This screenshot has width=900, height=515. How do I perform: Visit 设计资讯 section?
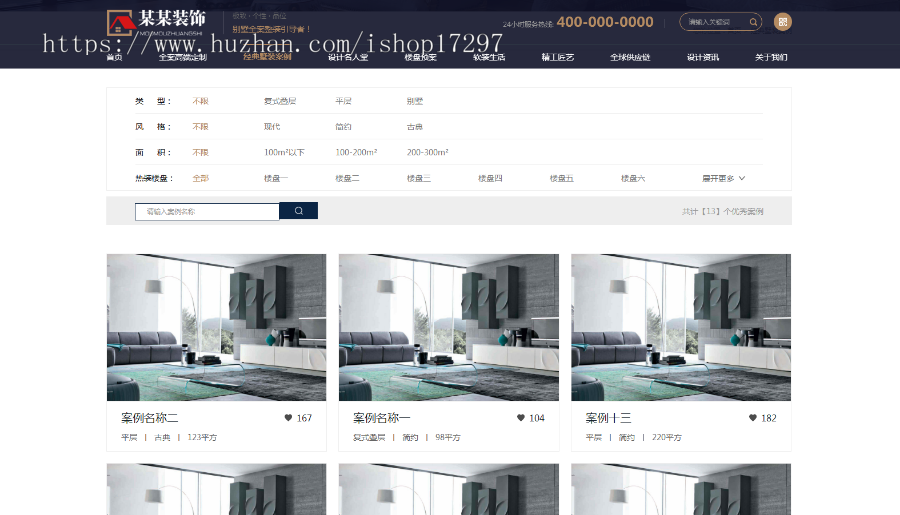point(703,57)
